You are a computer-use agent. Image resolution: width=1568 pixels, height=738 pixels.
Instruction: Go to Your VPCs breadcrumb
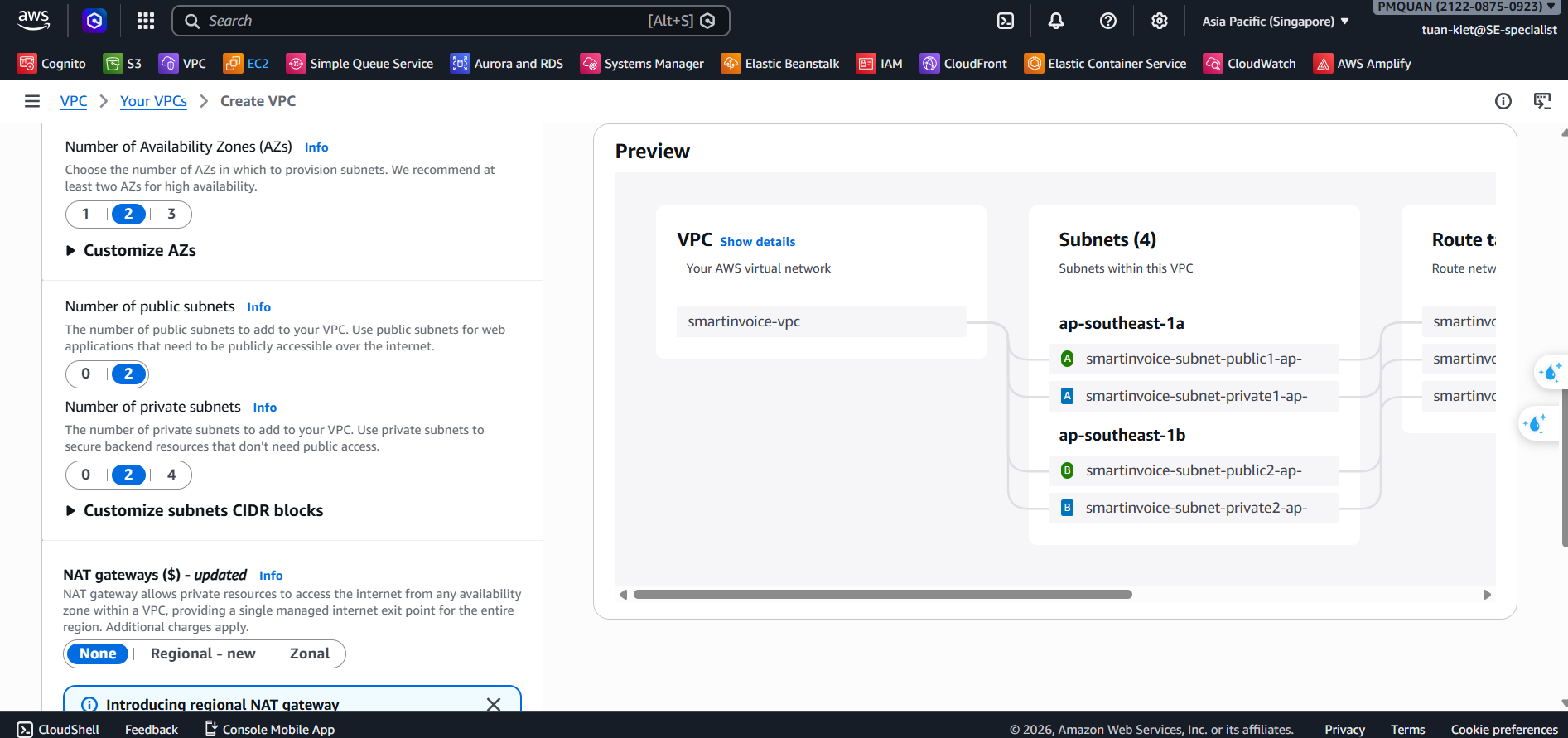[x=153, y=101]
